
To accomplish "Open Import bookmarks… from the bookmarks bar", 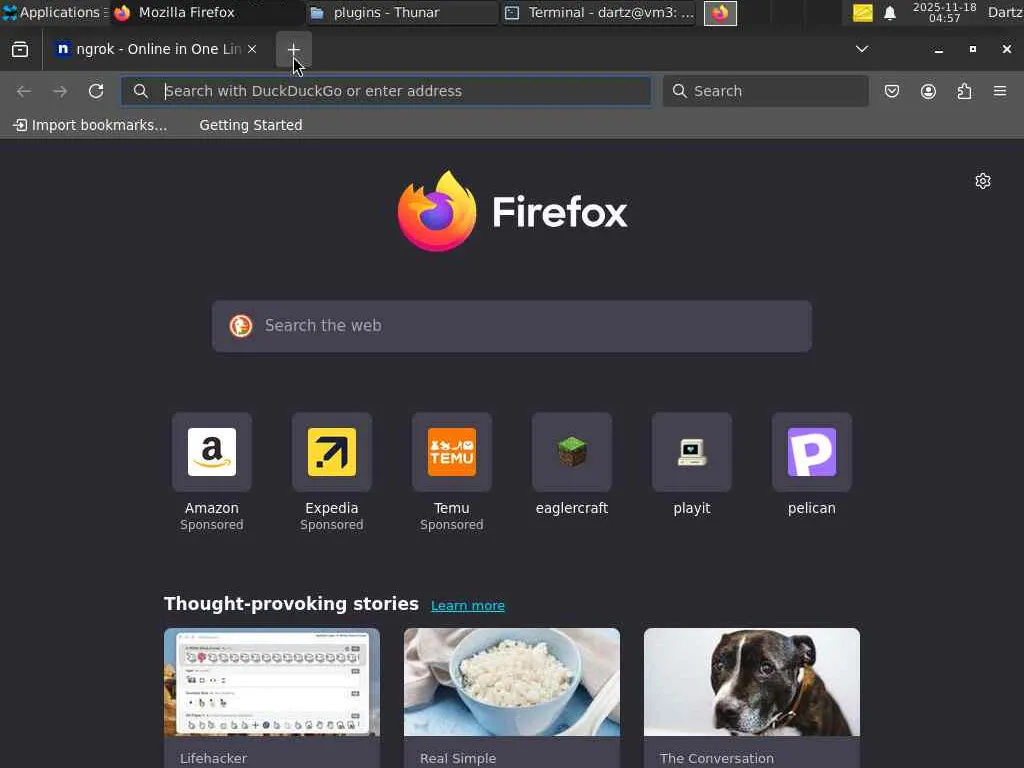I will [90, 125].
